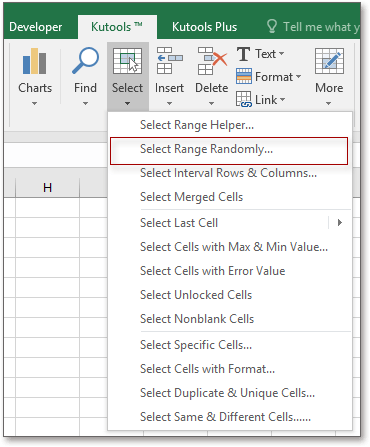370x447 pixels.
Task: Choose Select Specific Cells
Action: pyautogui.click(x=230, y=345)
